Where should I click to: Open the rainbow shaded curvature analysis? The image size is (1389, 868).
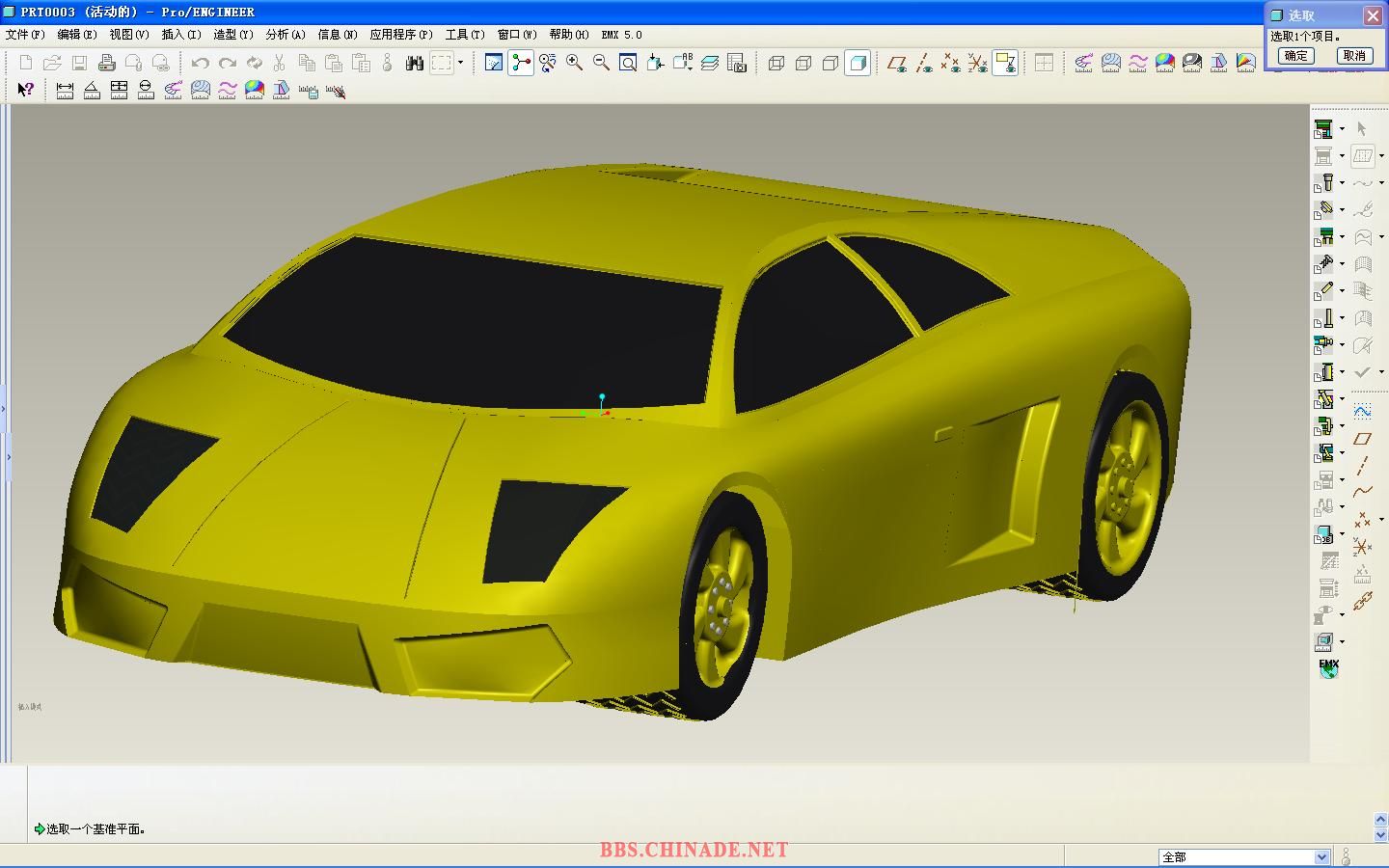[254, 90]
